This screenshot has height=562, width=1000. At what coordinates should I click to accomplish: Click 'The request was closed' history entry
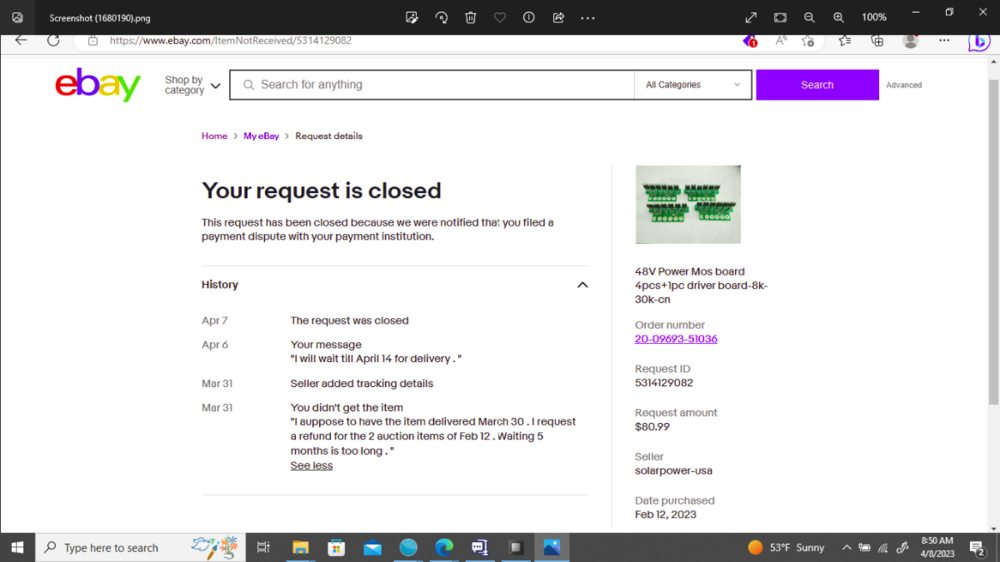click(349, 321)
